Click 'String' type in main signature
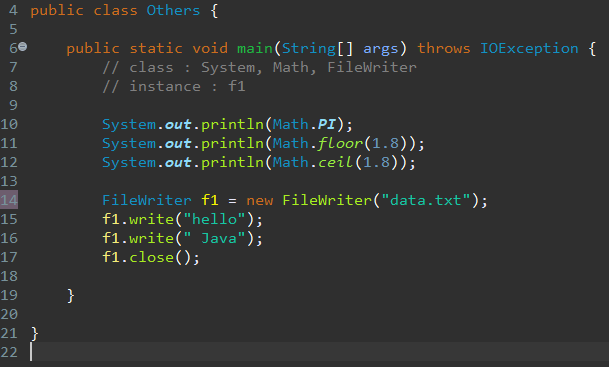609x367 pixels. point(308,49)
